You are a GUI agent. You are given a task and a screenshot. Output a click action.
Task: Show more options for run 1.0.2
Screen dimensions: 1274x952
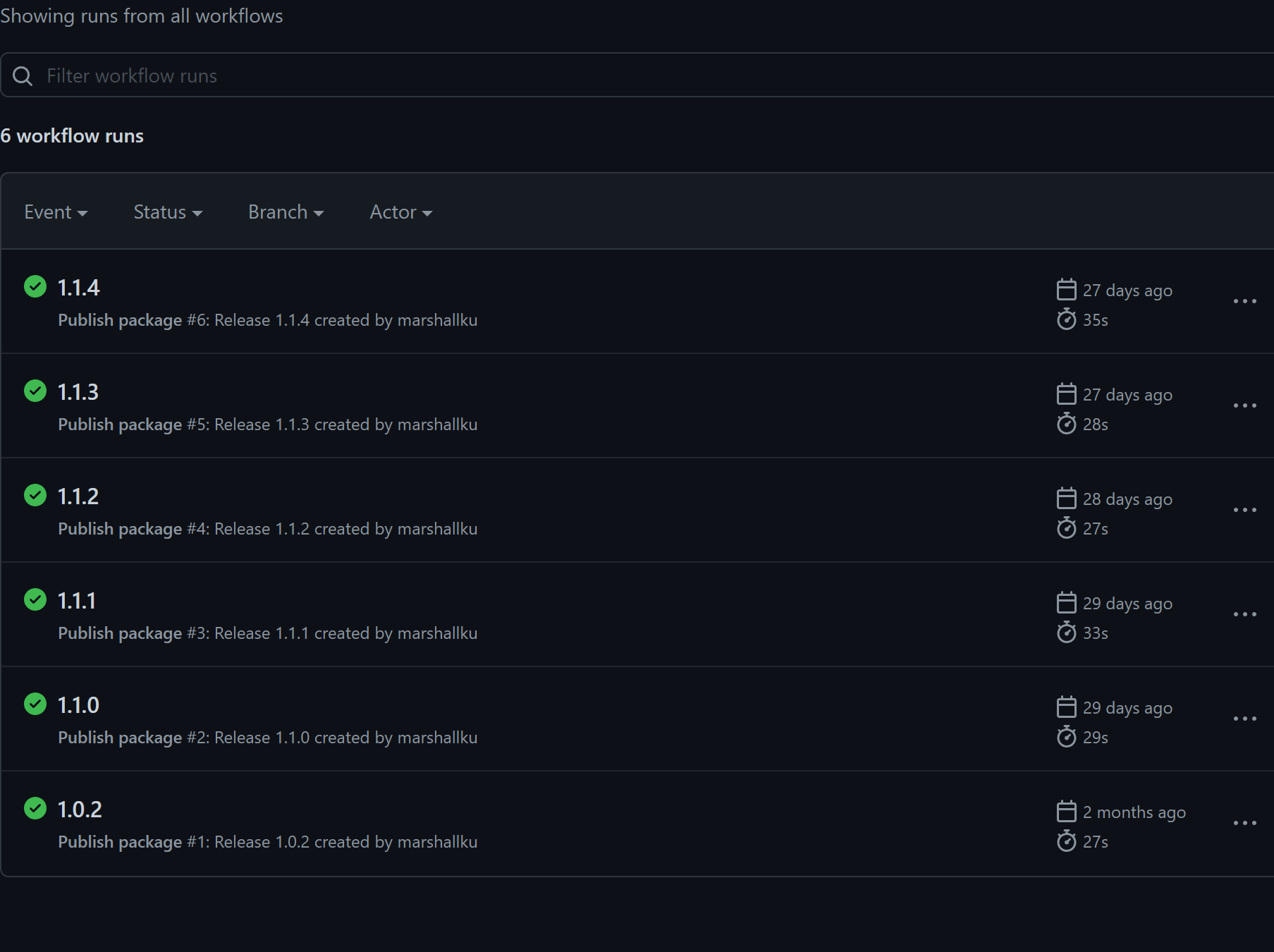click(1244, 823)
